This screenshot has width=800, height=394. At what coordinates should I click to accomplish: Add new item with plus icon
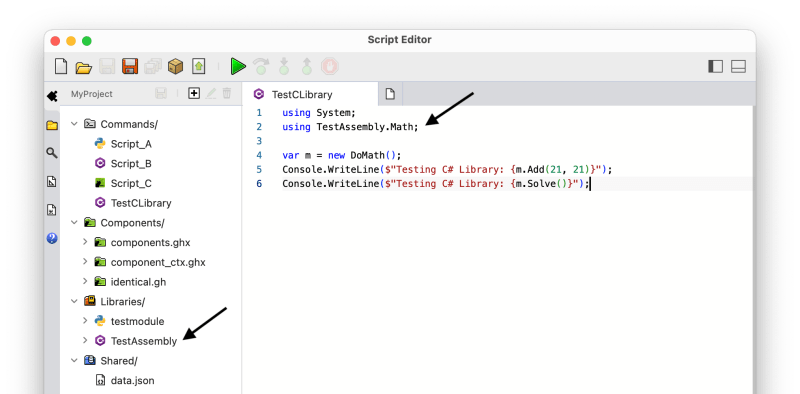(194, 93)
